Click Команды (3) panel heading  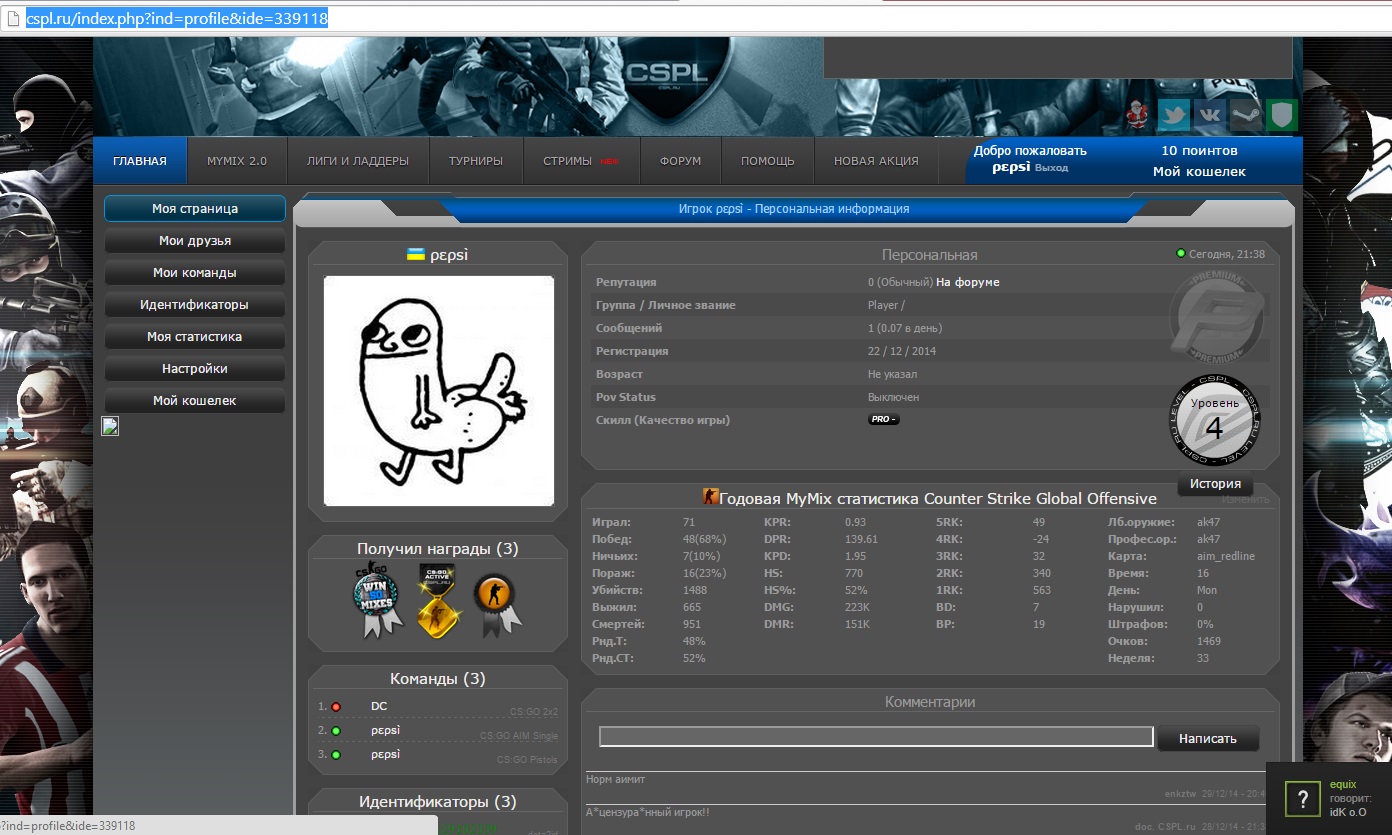click(x=438, y=679)
